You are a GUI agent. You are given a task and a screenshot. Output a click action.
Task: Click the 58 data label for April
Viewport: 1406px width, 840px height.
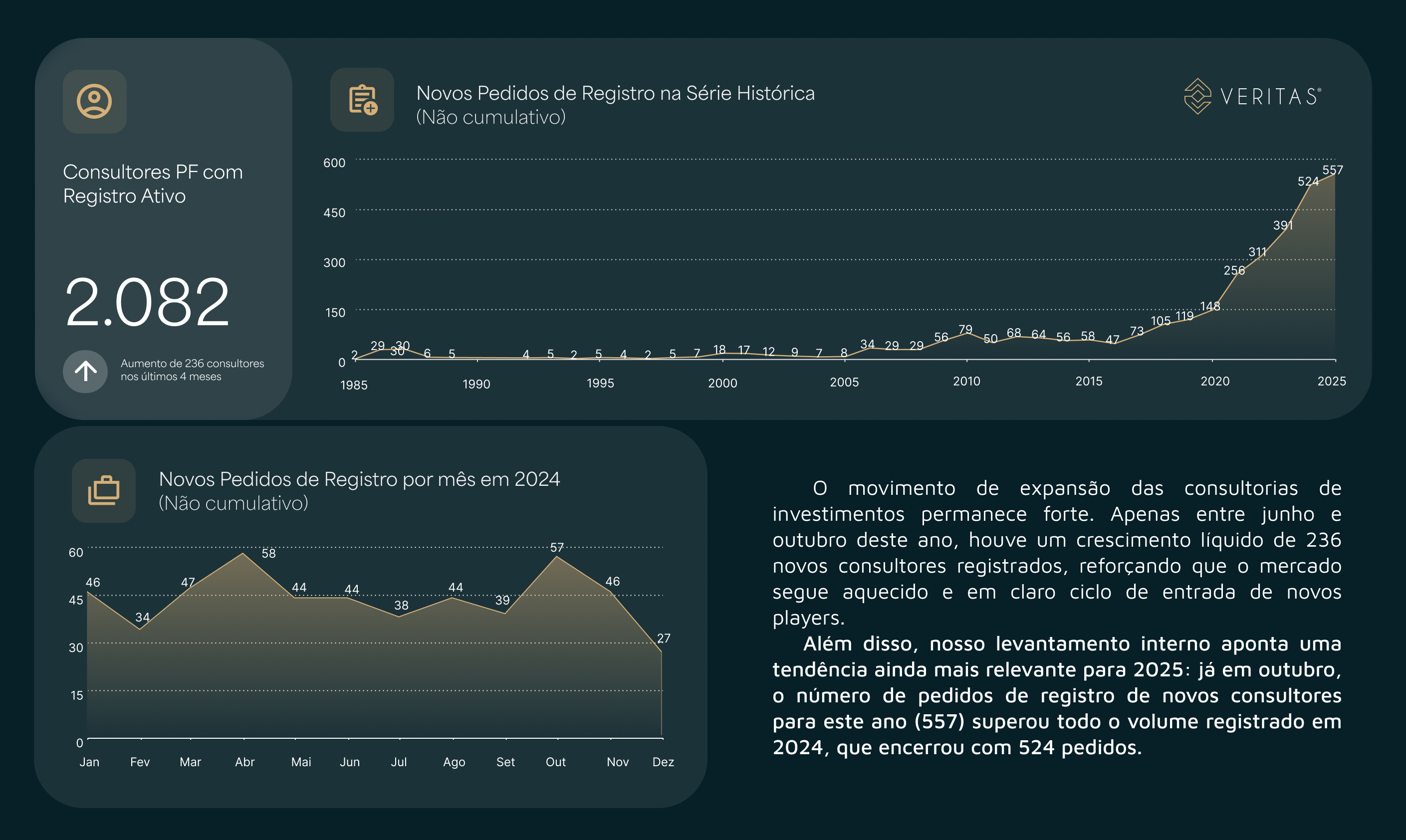tap(268, 553)
